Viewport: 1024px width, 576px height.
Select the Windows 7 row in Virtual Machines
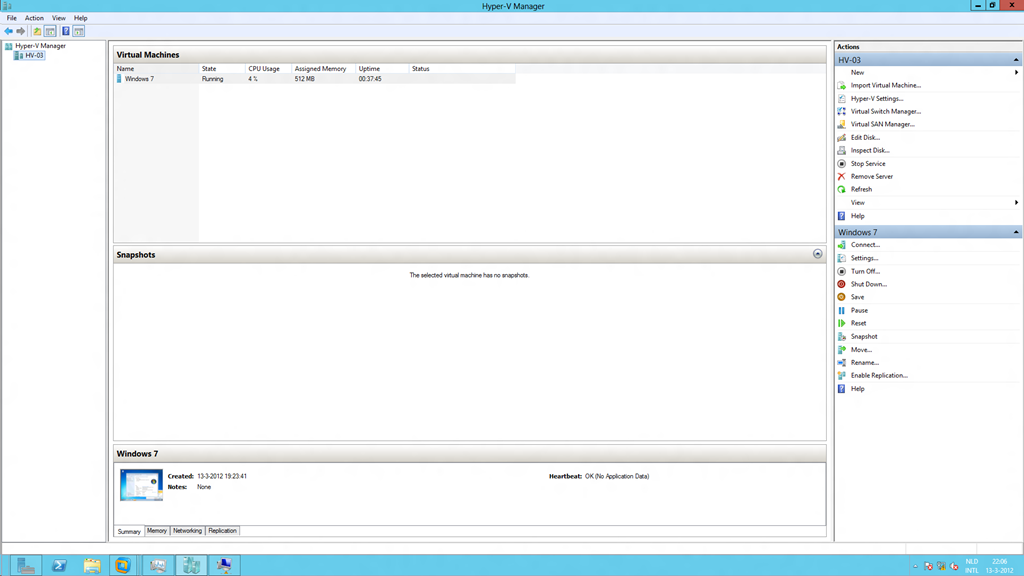point(315,79)
